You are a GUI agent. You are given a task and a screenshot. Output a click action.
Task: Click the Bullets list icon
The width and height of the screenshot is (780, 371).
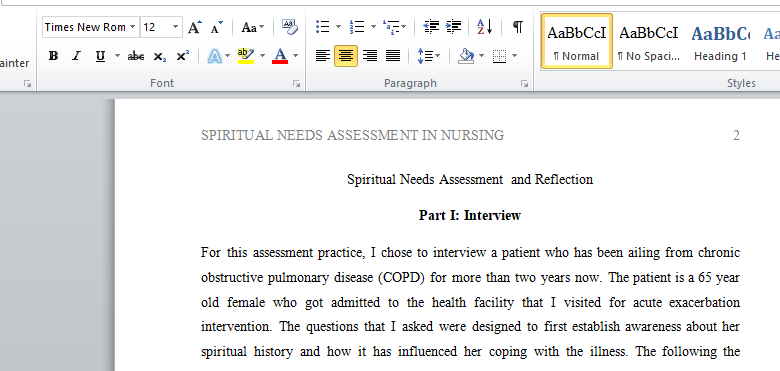[323, 27]
